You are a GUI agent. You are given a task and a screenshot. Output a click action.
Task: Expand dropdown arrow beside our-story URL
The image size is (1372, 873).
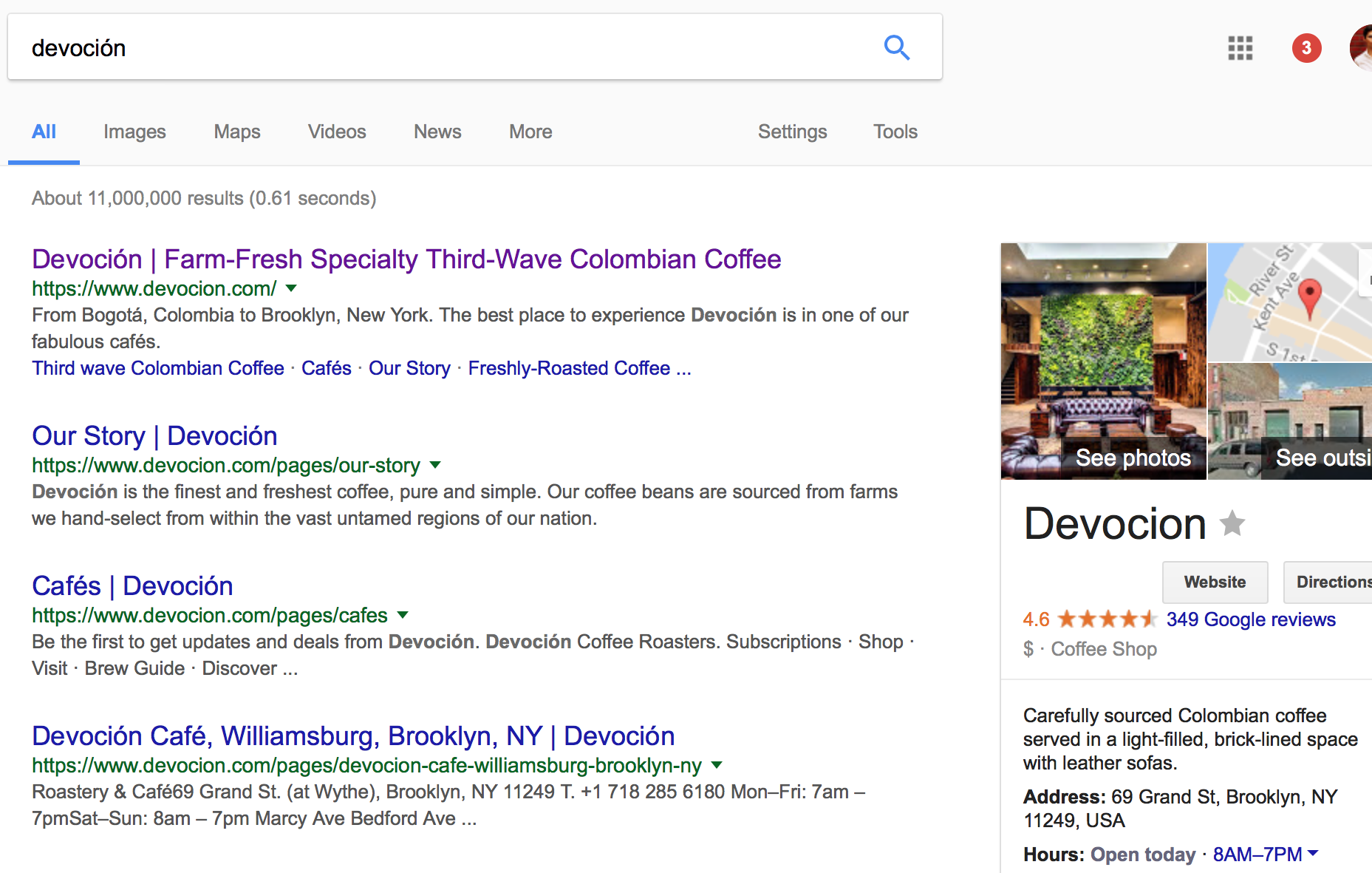tap(435, 465)
